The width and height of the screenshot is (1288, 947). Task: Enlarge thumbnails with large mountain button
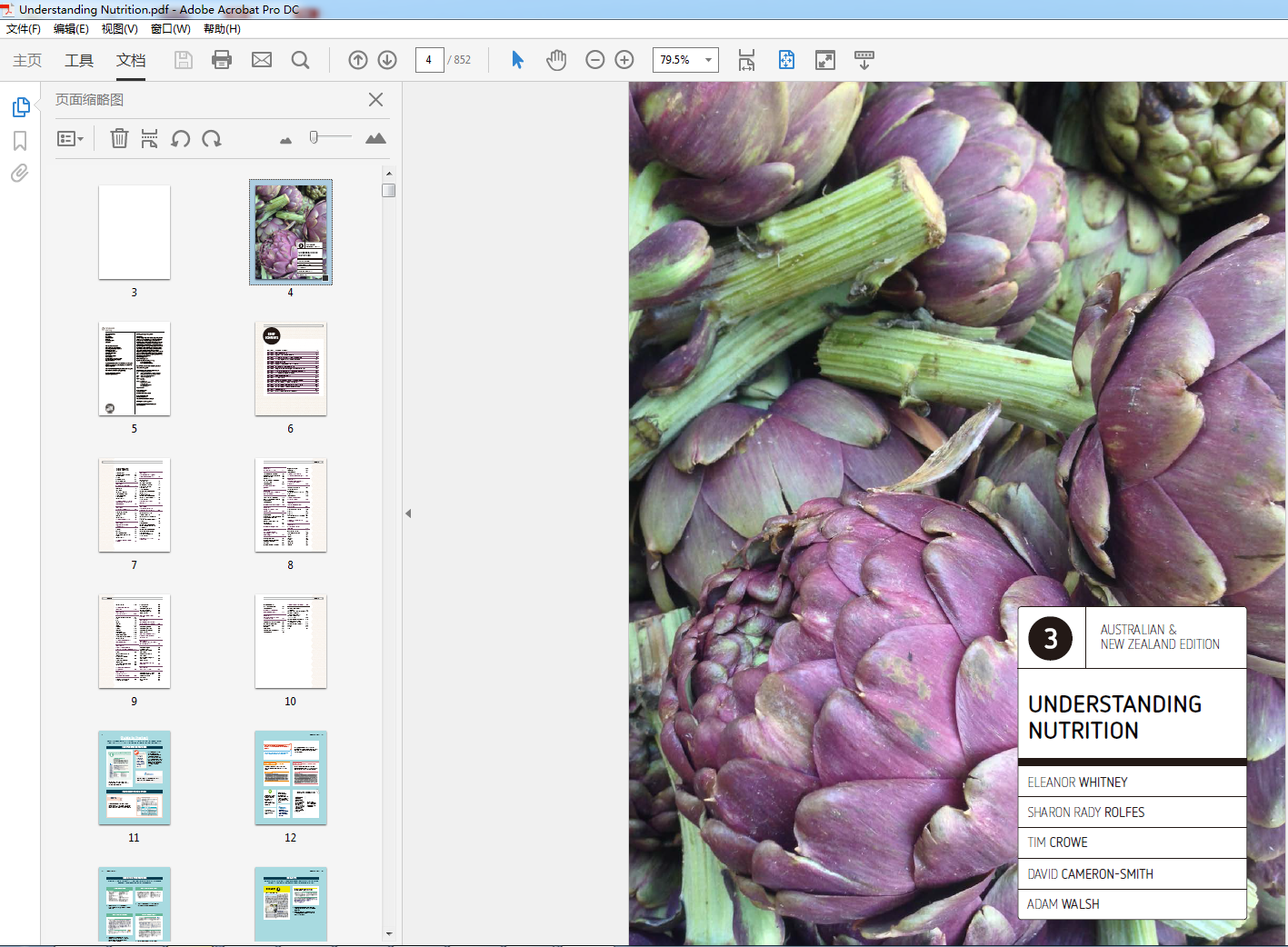[375, 138]
